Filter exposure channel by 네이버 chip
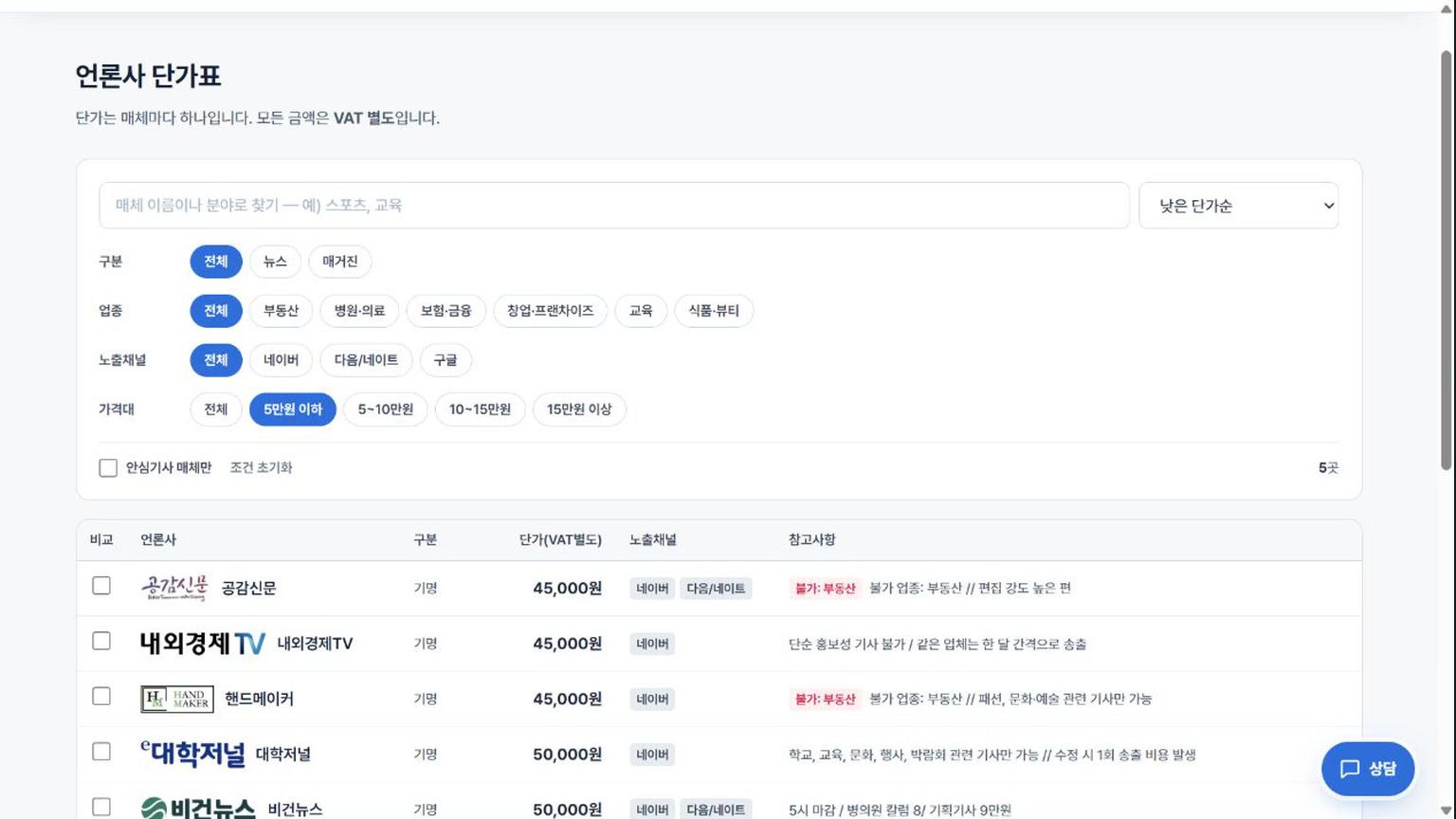This screenshot has height=819, width=1456. (281, 360)
